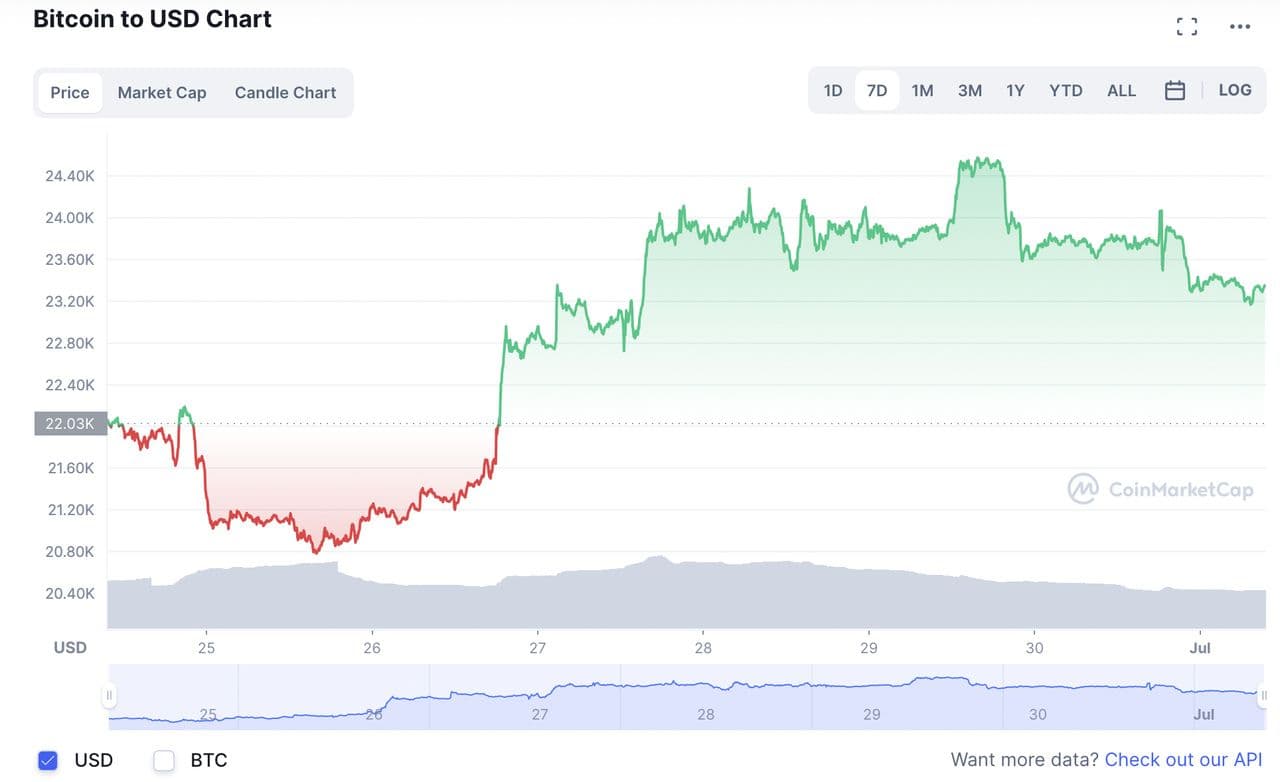
Task: Select the 3M time range
Action: click(969, 91)
